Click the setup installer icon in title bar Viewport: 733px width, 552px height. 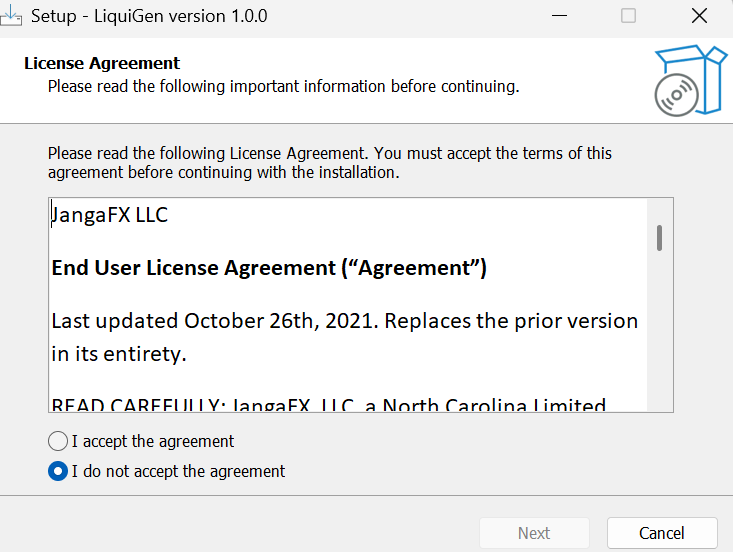tap(10, 15)
